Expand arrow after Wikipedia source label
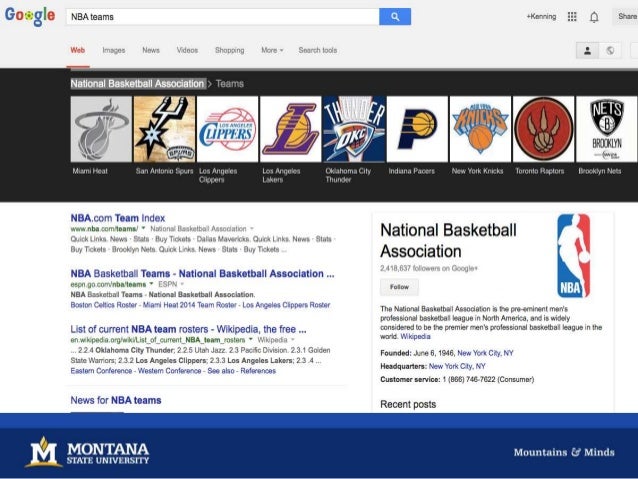 coord(293,339)
